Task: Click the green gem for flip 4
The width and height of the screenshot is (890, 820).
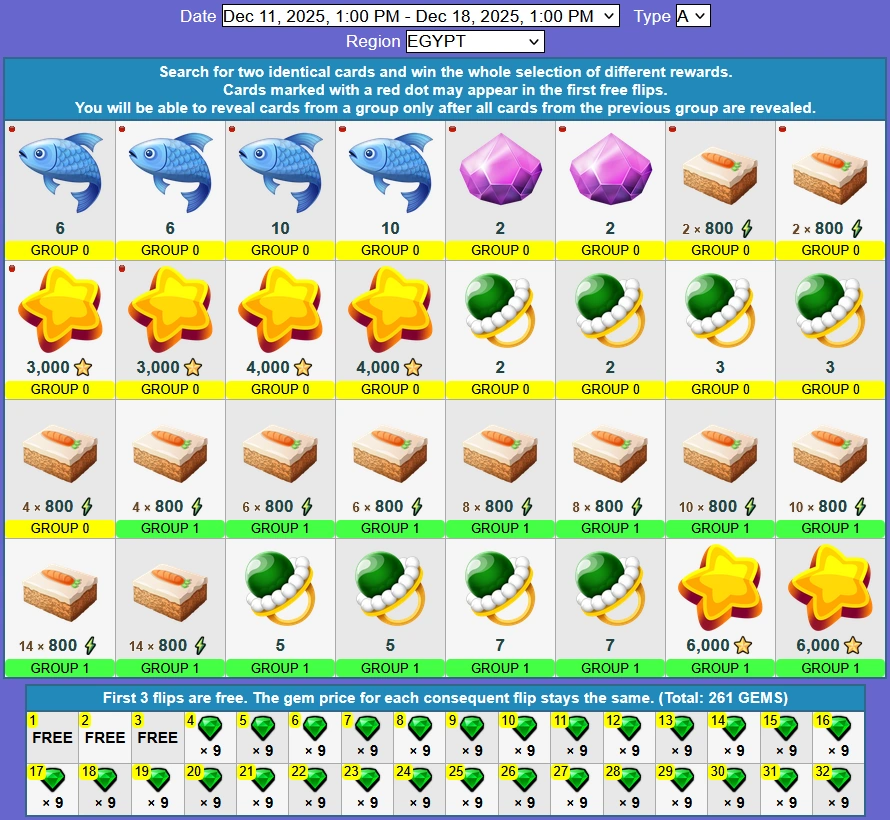Action: point(211,729)
